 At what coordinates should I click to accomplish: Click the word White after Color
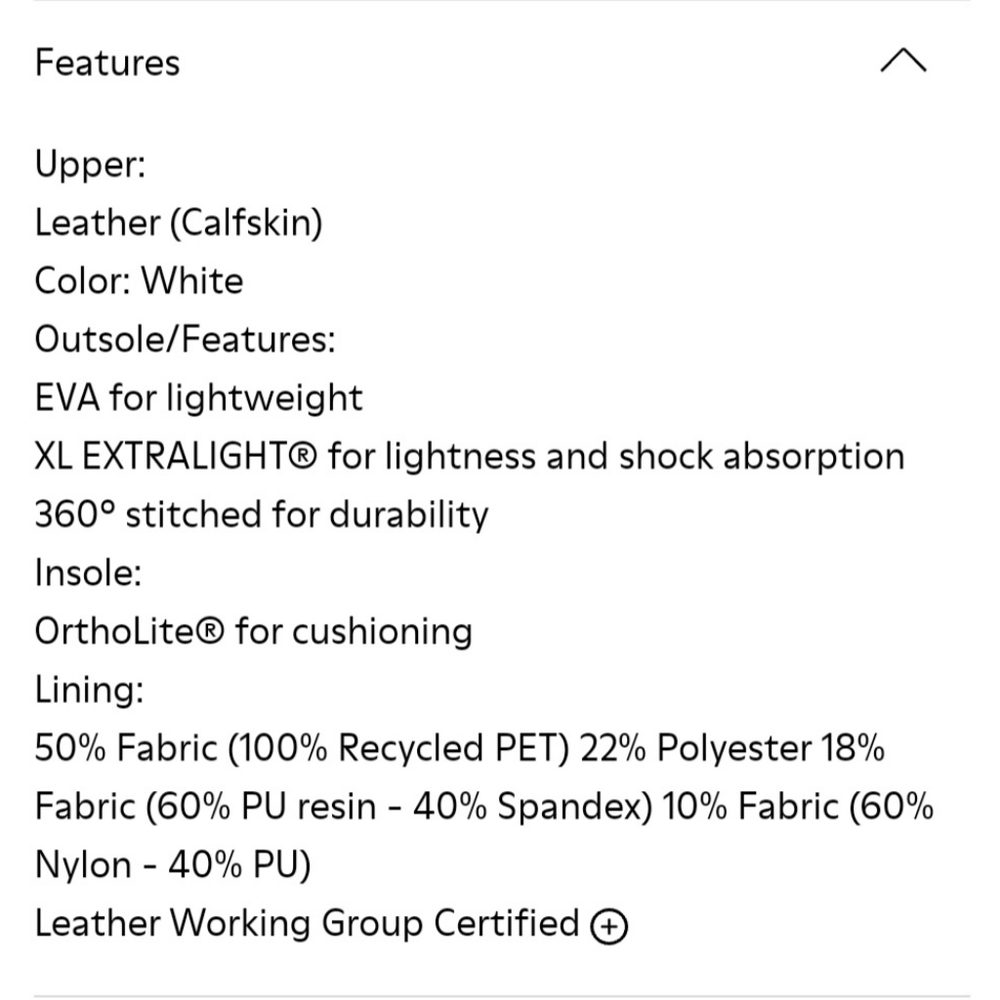(191, 281)
